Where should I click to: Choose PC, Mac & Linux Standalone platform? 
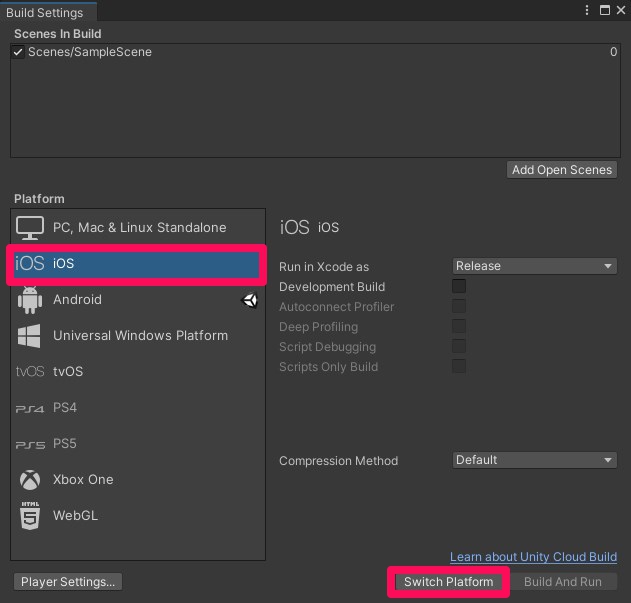(x=138, y=227)
